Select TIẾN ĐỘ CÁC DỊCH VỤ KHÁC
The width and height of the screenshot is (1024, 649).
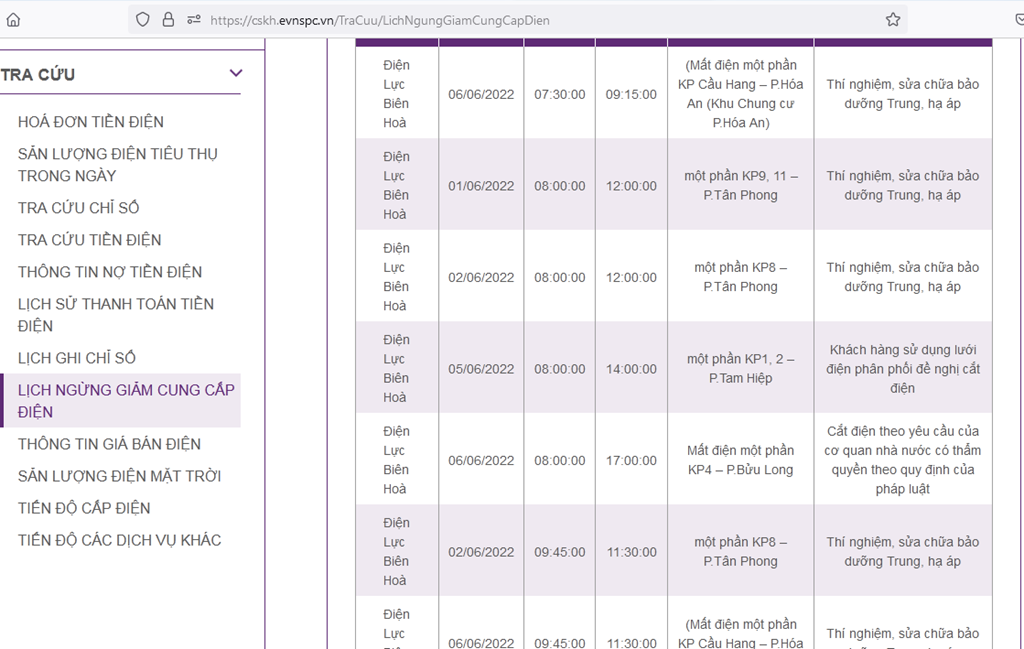click(x=120, y=540)
